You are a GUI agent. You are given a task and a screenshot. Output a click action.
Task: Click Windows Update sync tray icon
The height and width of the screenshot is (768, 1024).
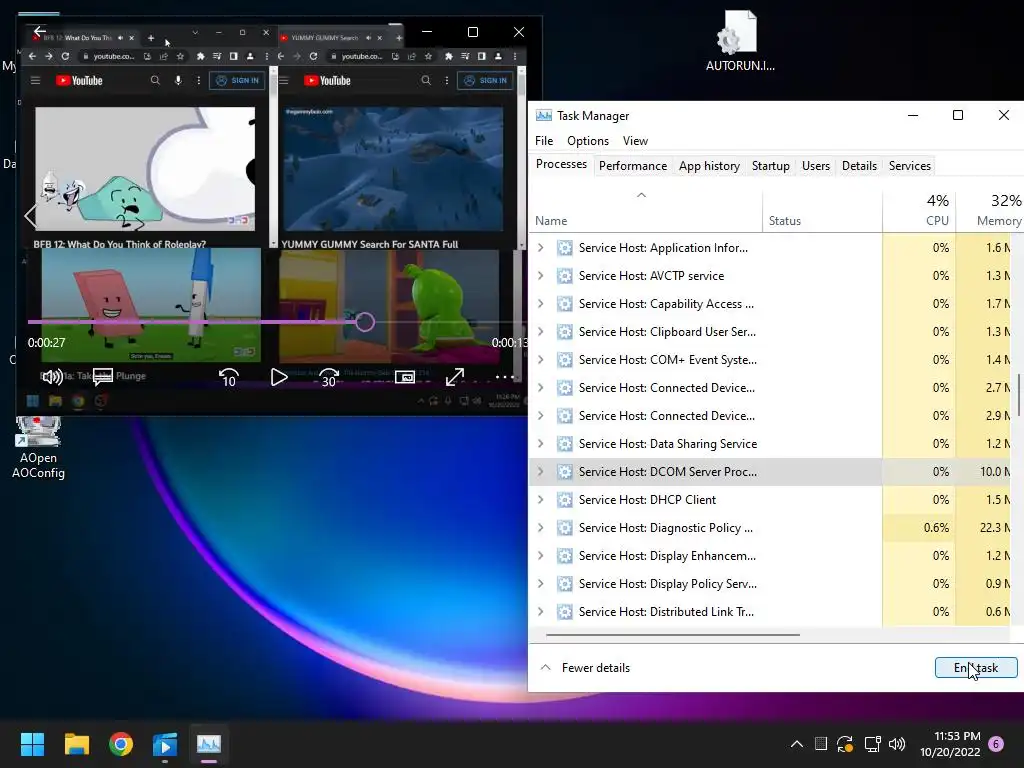click(x=845, y=744)
